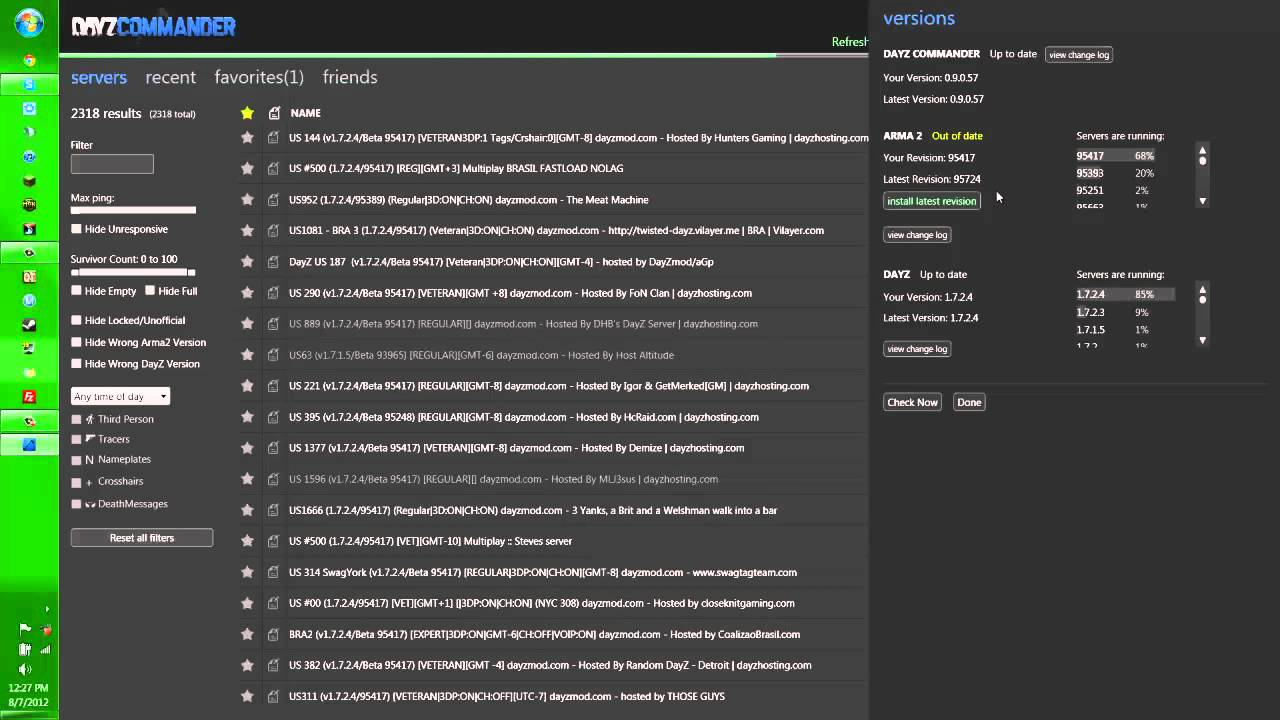Click Done to close versions panel

click(969, 402)
